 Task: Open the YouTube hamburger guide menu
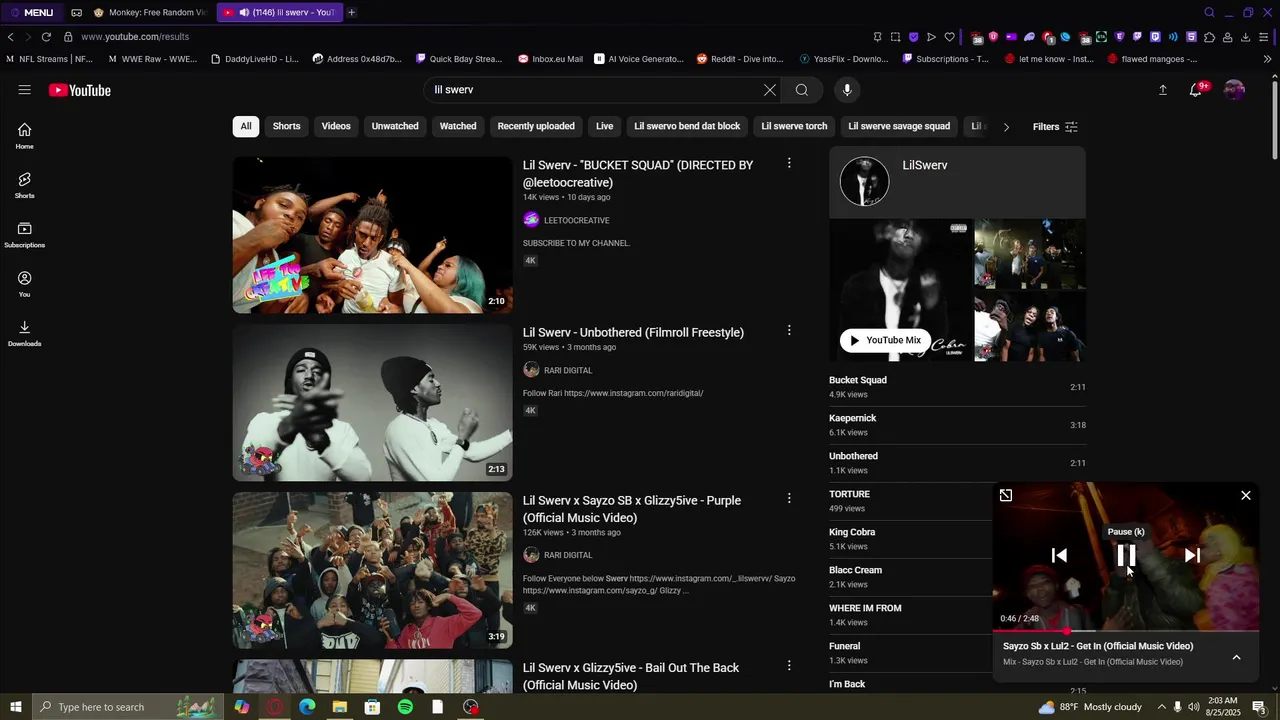pyautogui.click(x=24, y=90)
